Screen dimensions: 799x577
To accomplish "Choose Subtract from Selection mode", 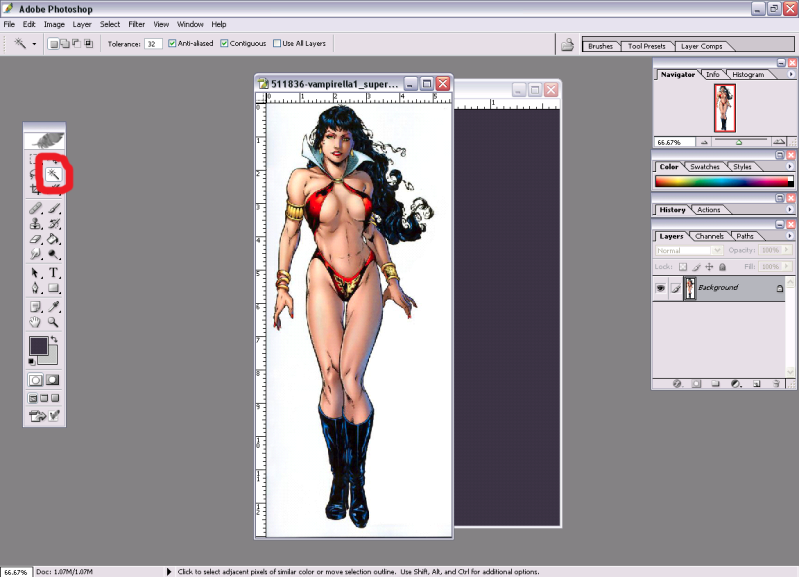I will tap(76, 44).
